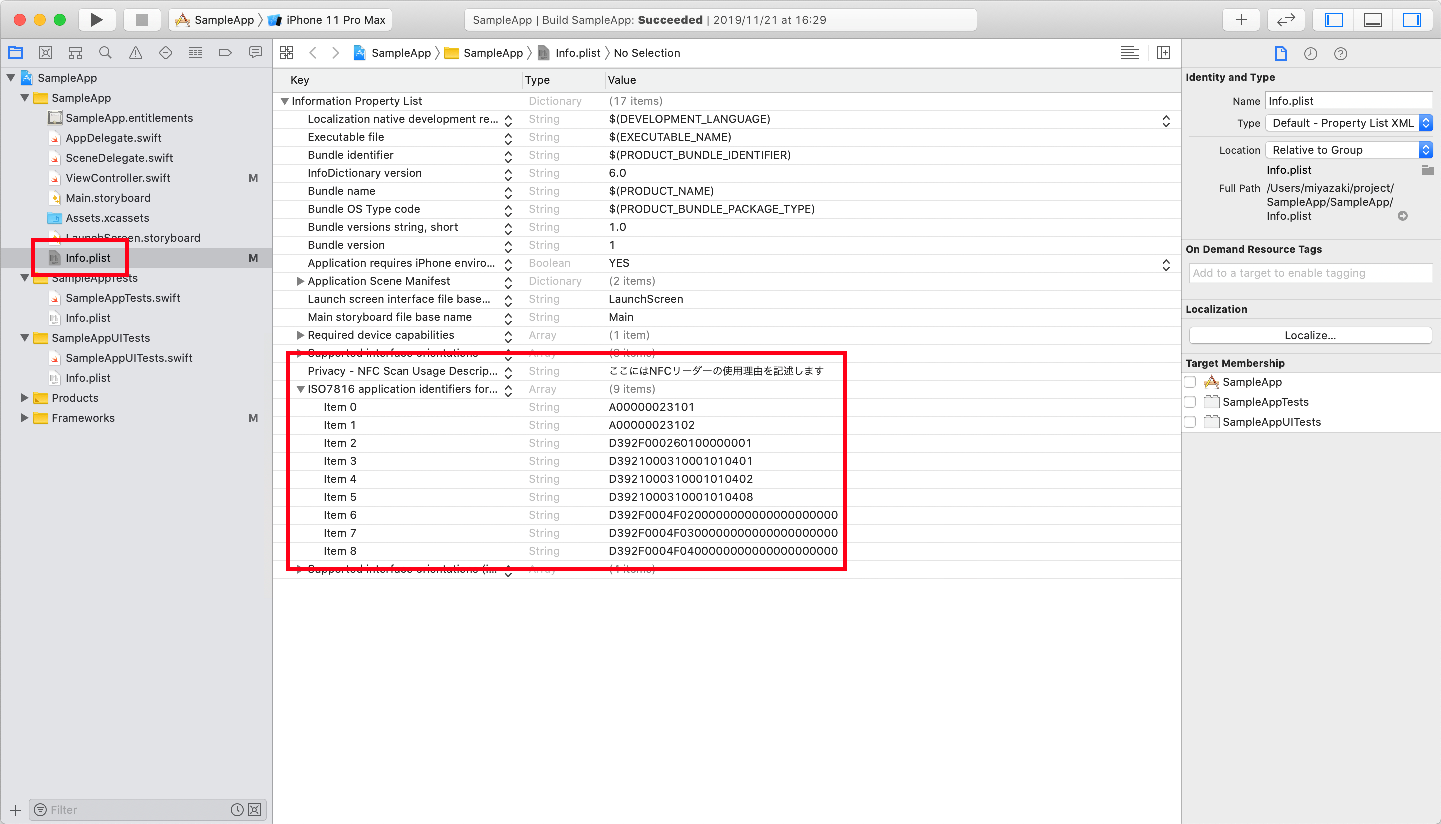Select AppDelegate.swift in the navigator
The width and height of the screenshot is (1441, 824).
tap(113, 138)
